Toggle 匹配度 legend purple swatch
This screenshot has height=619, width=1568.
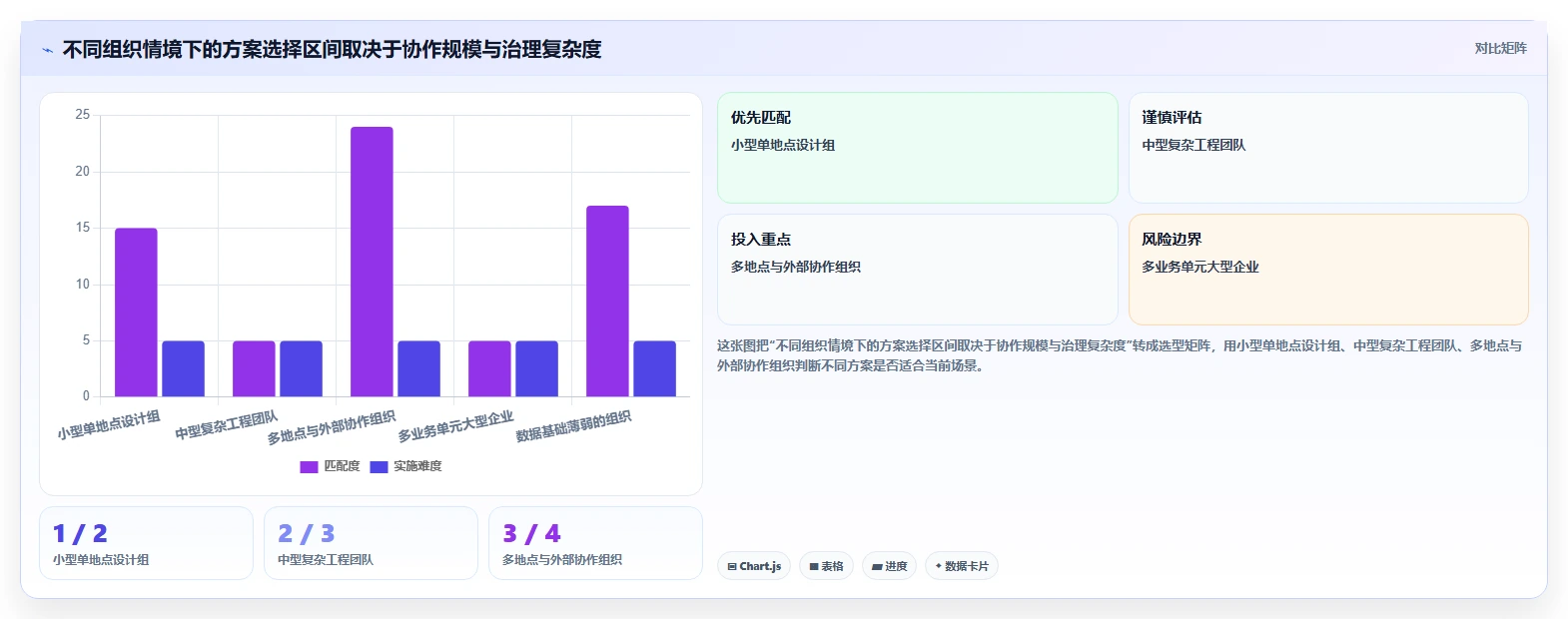pyautogui.click(x=309, y=466)
